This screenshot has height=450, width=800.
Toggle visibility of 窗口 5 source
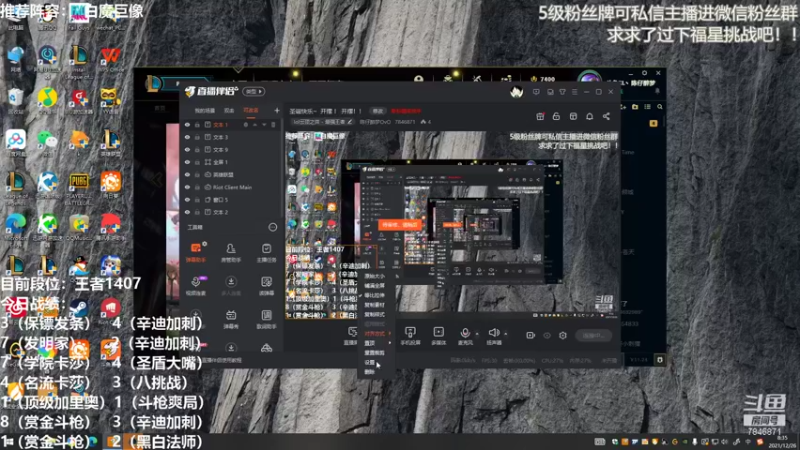187,199
